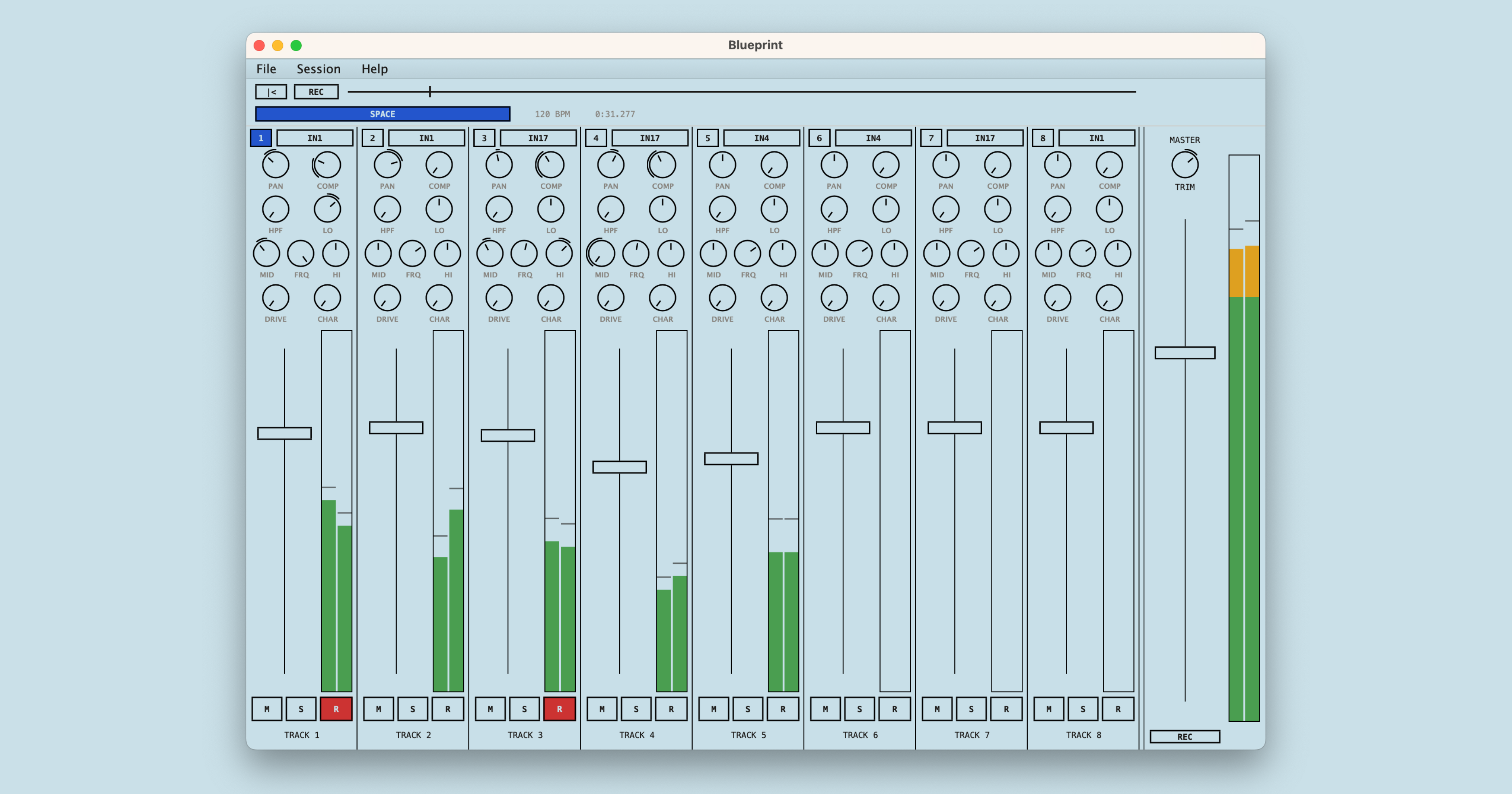1512x794 pixels.
Task: Click the Track 8 HI knob
Action: coord(1118,254)
